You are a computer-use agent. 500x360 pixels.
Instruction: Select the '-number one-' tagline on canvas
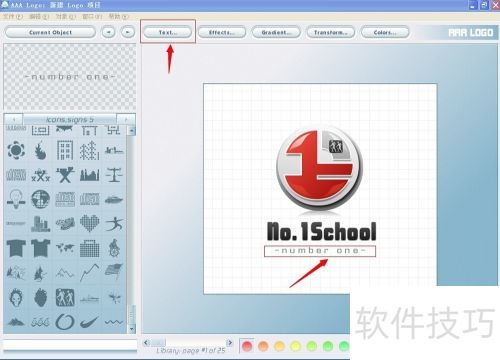pos(320,251)
